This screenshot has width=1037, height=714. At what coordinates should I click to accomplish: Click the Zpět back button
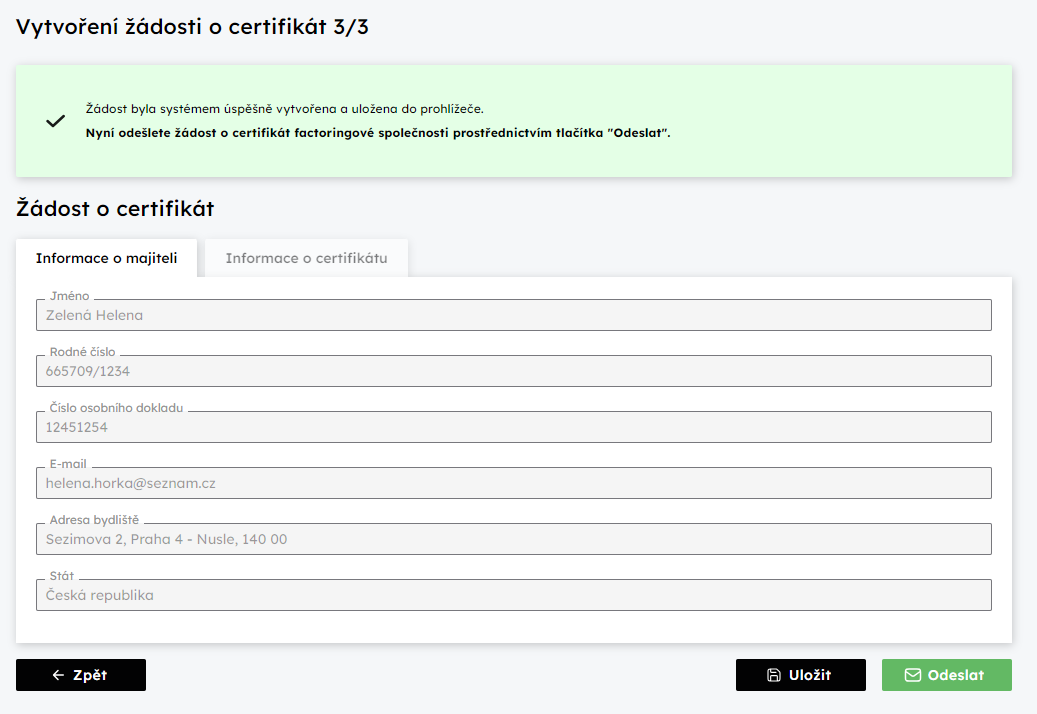point(81,675)
